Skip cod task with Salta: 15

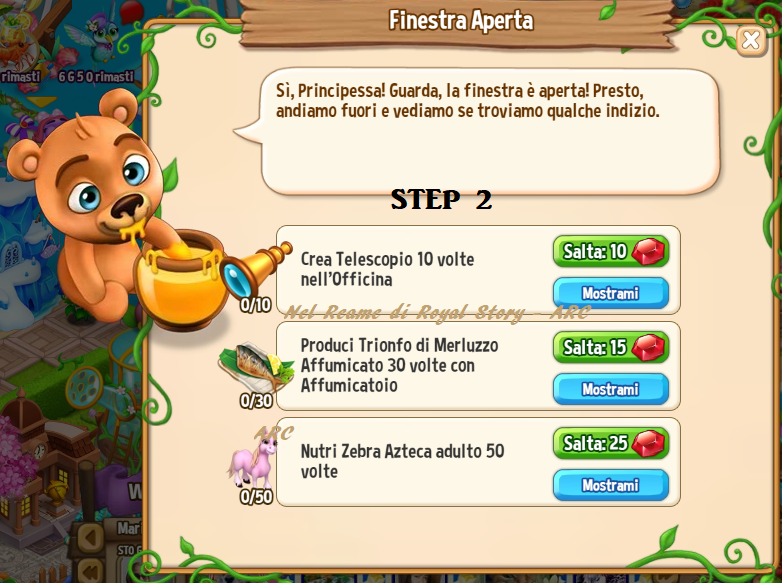tap(610, 347)
